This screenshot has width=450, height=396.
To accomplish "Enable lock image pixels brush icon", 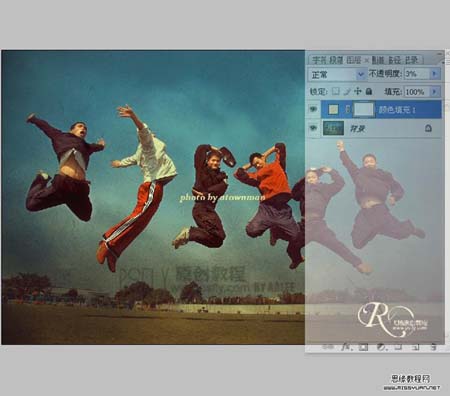I will (347, 91).
